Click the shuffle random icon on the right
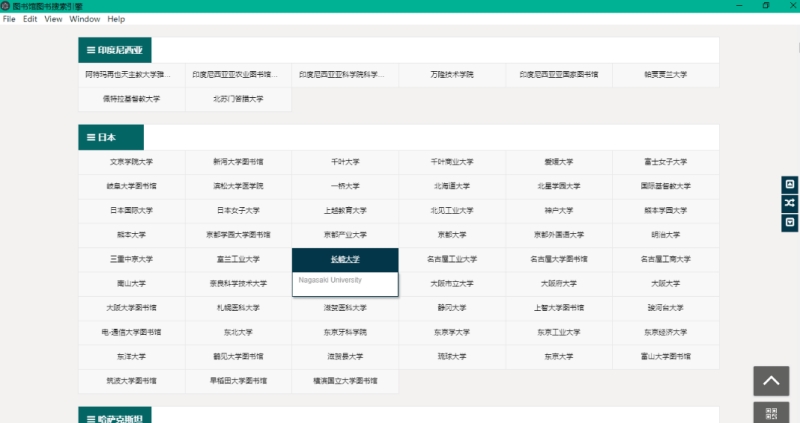 point(789,203)
